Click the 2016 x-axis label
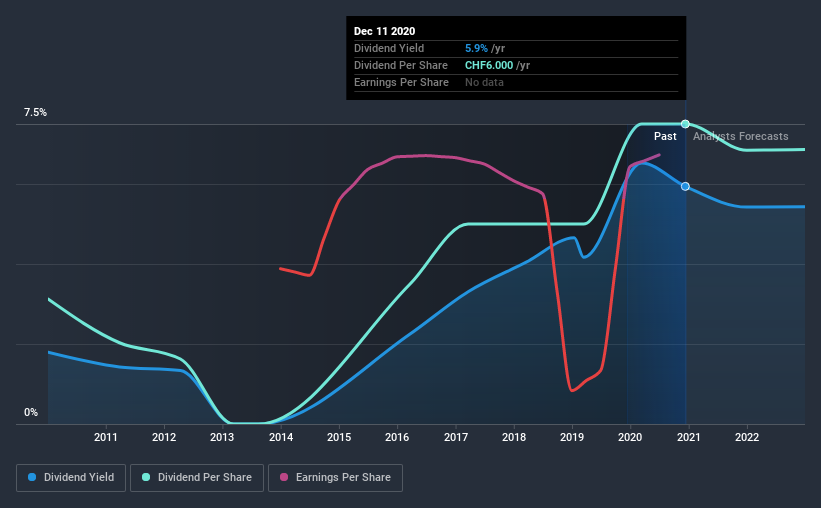Image resolution: width=821 pixels, height=508 pixels. 397,437
